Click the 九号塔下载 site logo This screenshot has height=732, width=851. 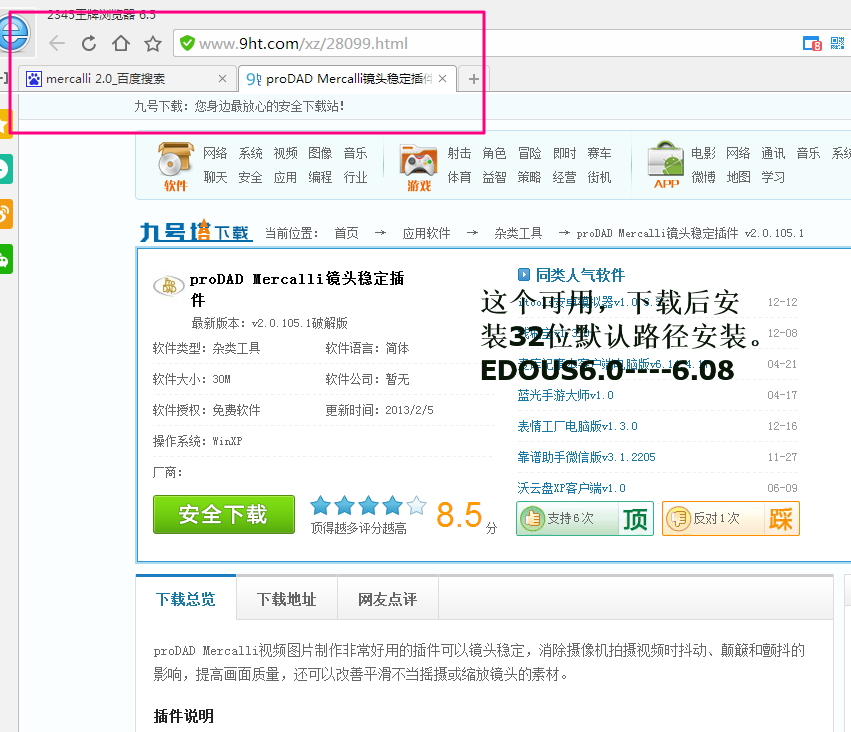click(195, 232)
